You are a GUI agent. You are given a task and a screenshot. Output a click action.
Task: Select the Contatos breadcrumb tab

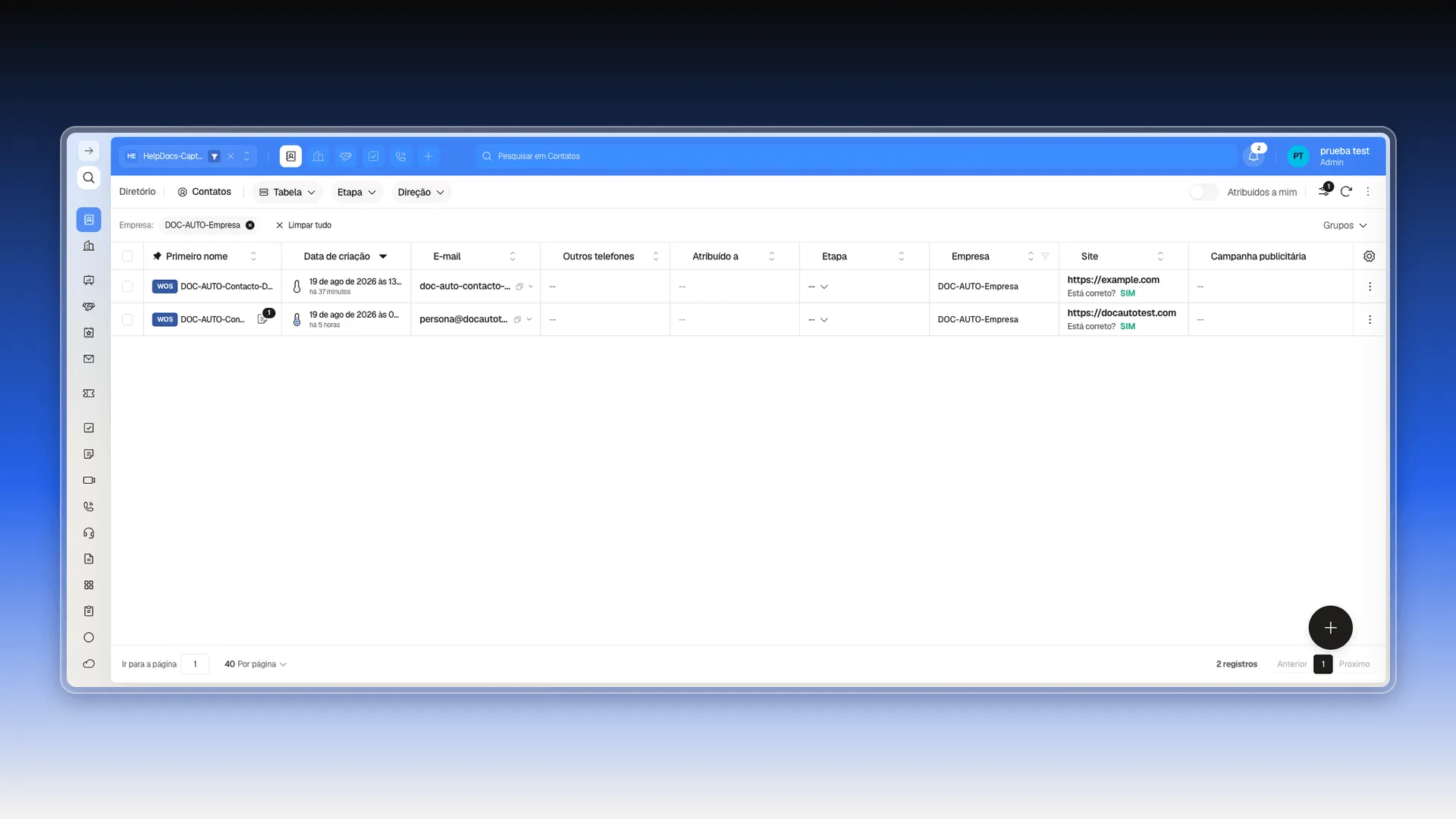204,192
